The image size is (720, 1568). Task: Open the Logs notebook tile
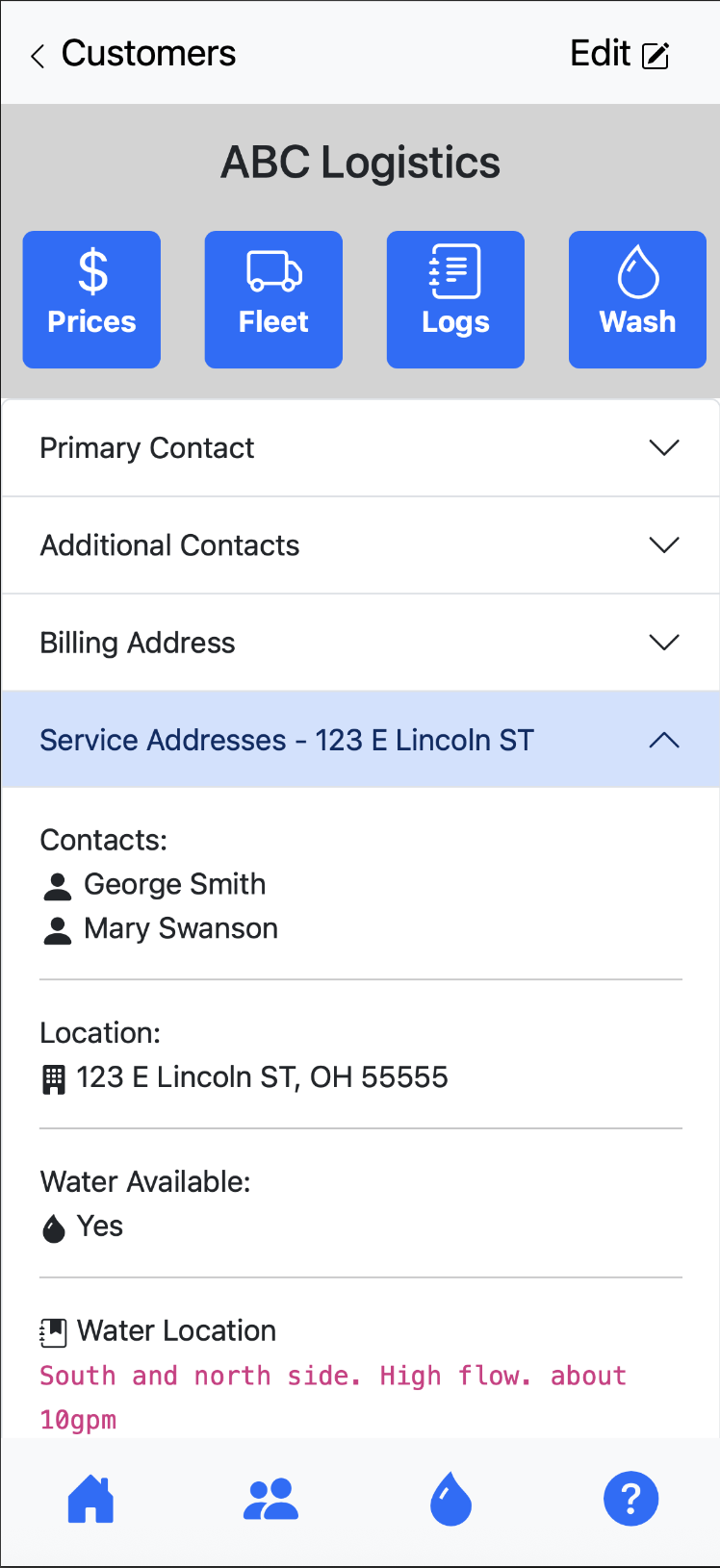click(x=455, y=299)
